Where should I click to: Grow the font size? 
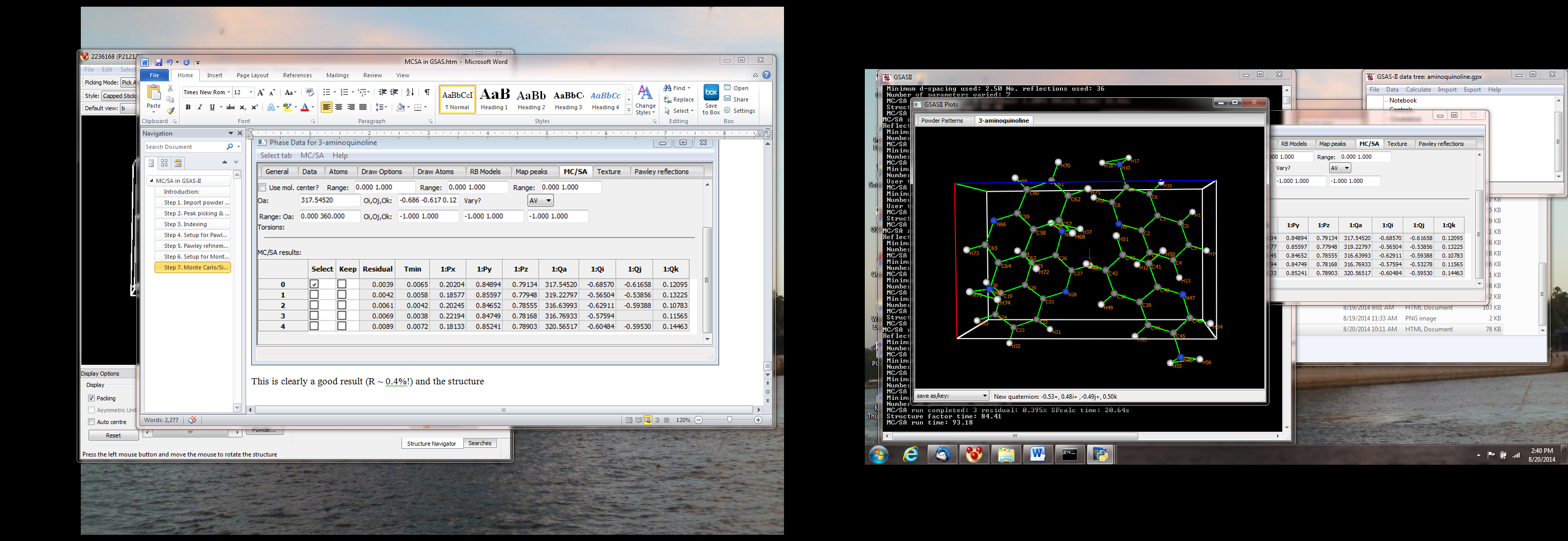[x=260, y=93]
